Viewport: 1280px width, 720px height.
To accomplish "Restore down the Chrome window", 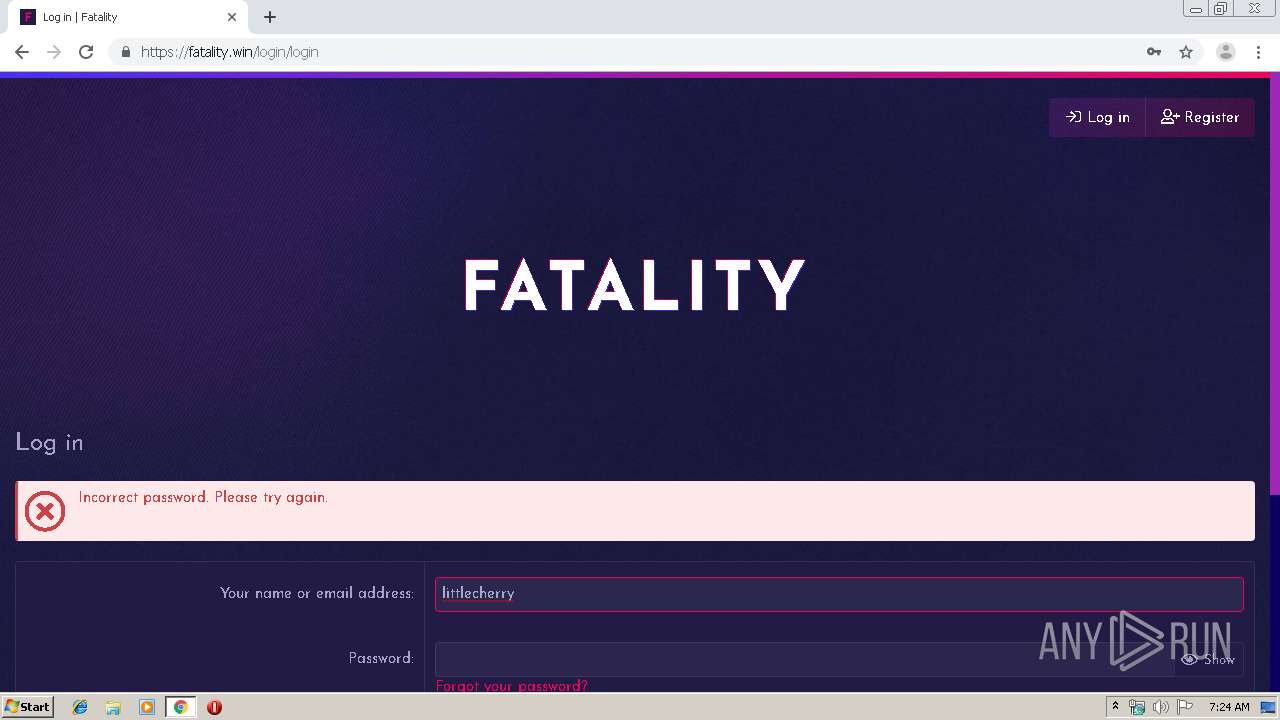I will click(1221, 9).
